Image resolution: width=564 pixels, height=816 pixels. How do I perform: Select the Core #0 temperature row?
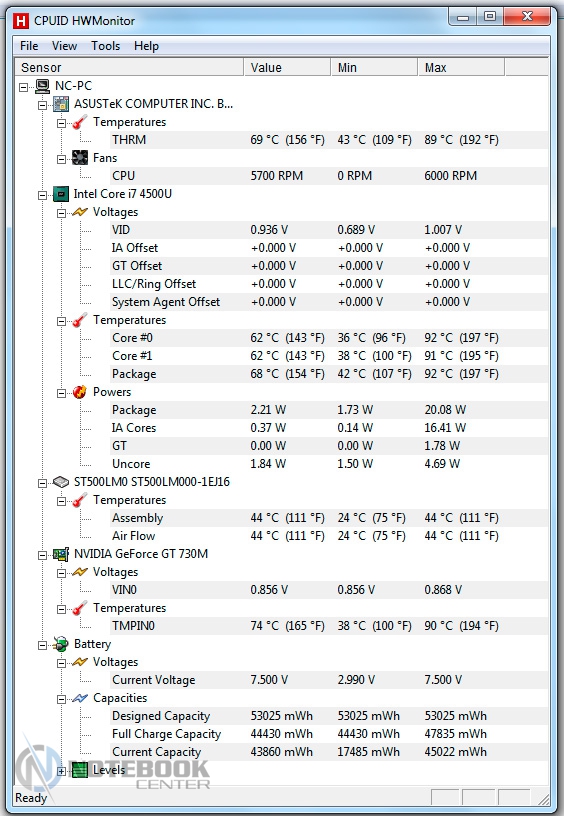[329, 338]
